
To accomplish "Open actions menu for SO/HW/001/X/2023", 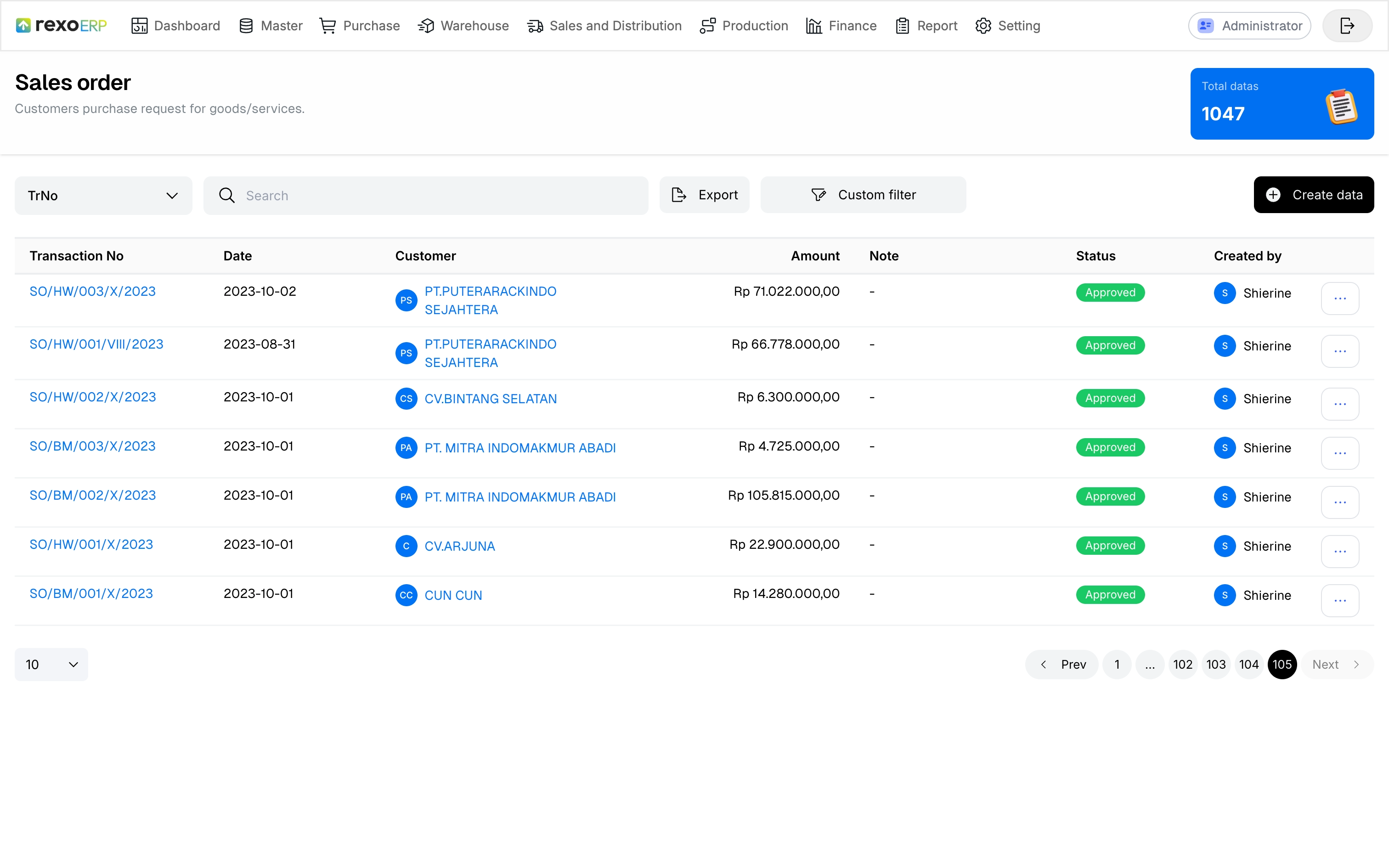I will pyautogui.click(x=1340, y=552).
